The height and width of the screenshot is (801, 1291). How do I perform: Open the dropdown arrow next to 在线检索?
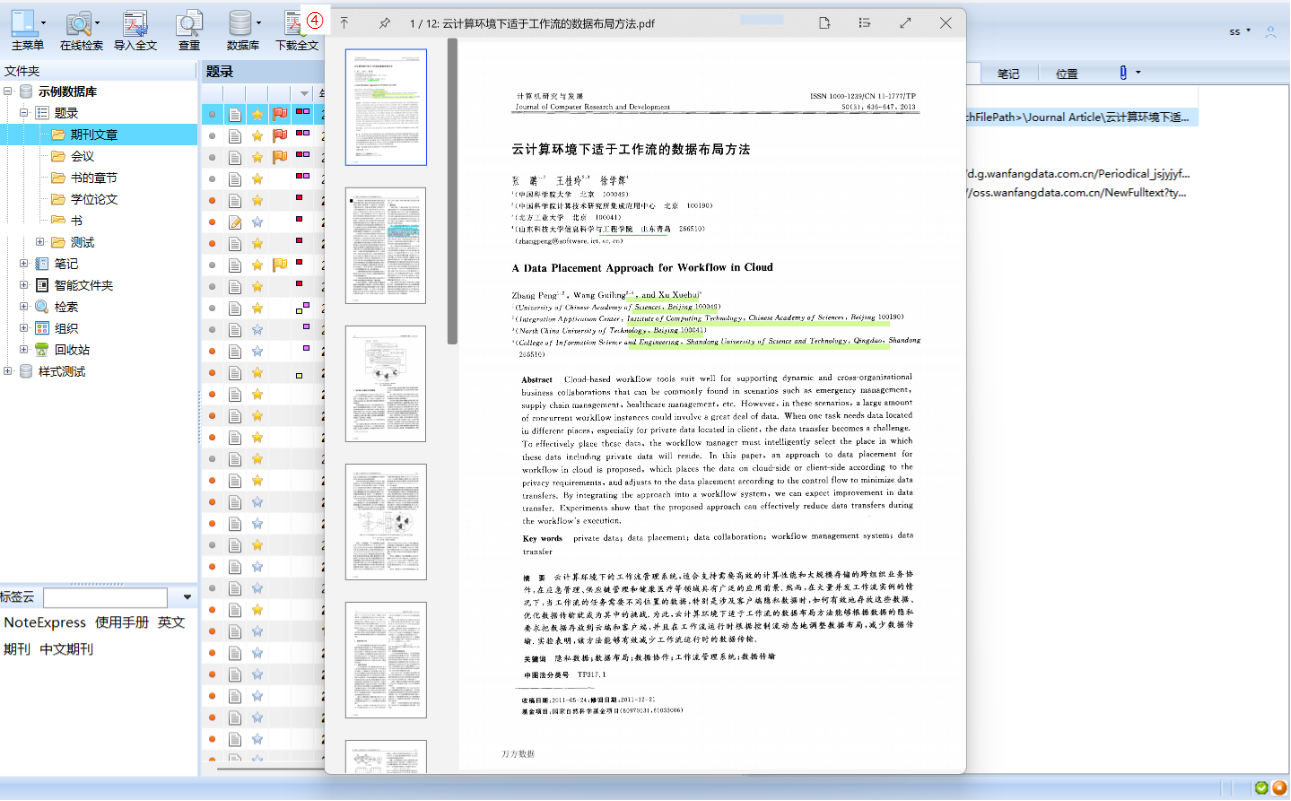(98, 22)
